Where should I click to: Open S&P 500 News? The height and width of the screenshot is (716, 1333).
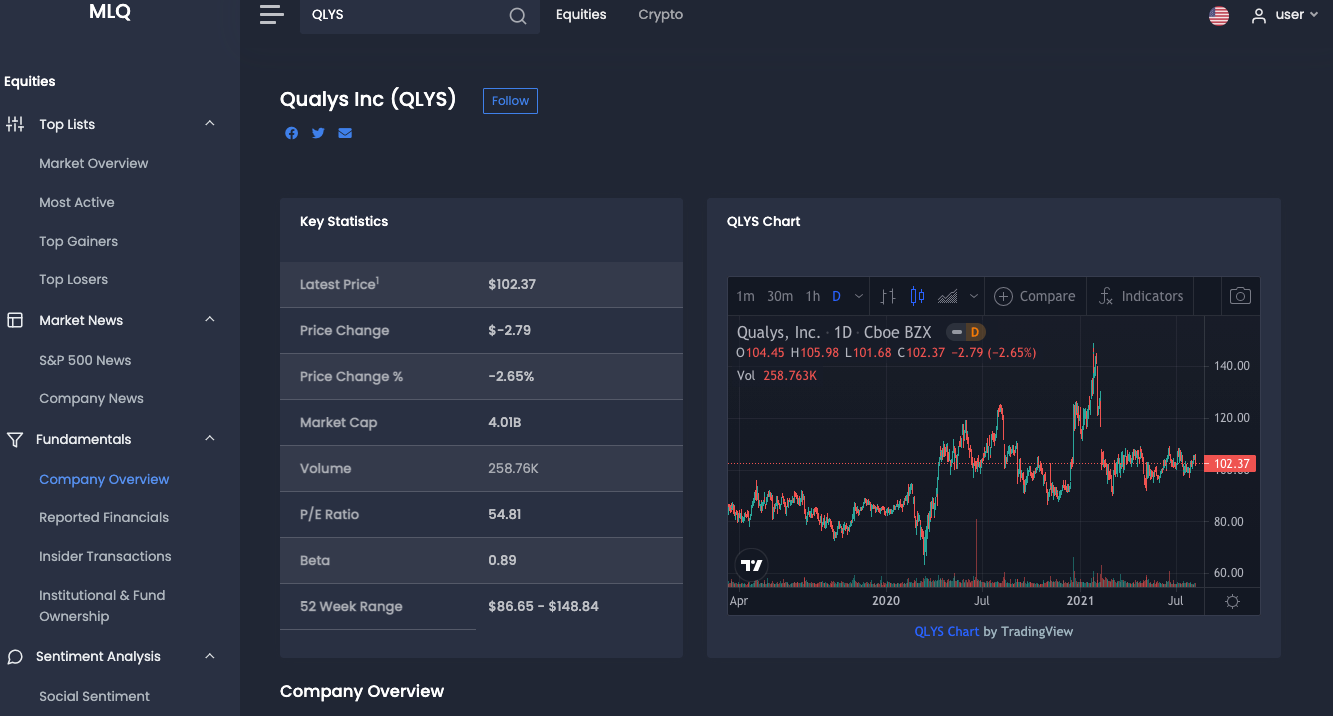click(86, 360)
